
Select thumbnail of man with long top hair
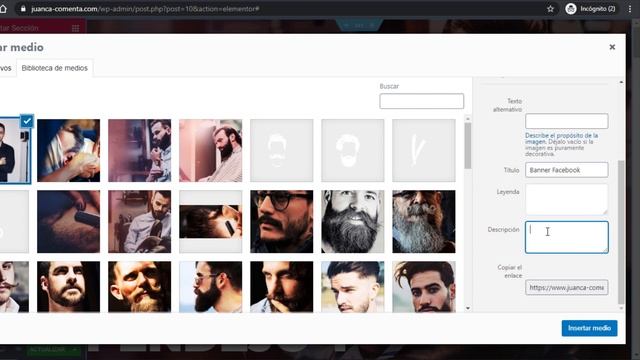[x=424, y=287]
